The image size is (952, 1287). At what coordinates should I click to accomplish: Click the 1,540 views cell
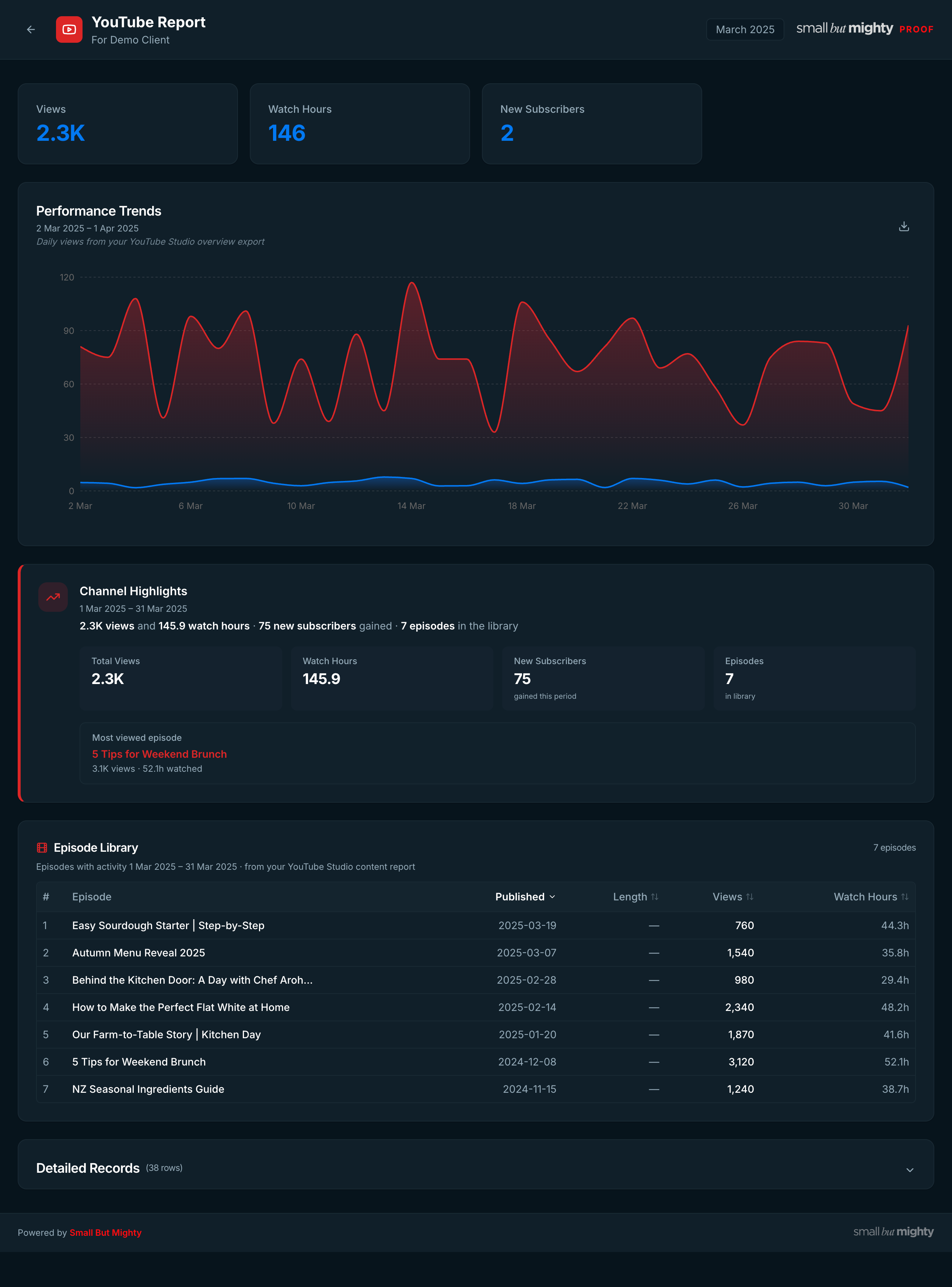pyautogui.click(x=741, y=953)
